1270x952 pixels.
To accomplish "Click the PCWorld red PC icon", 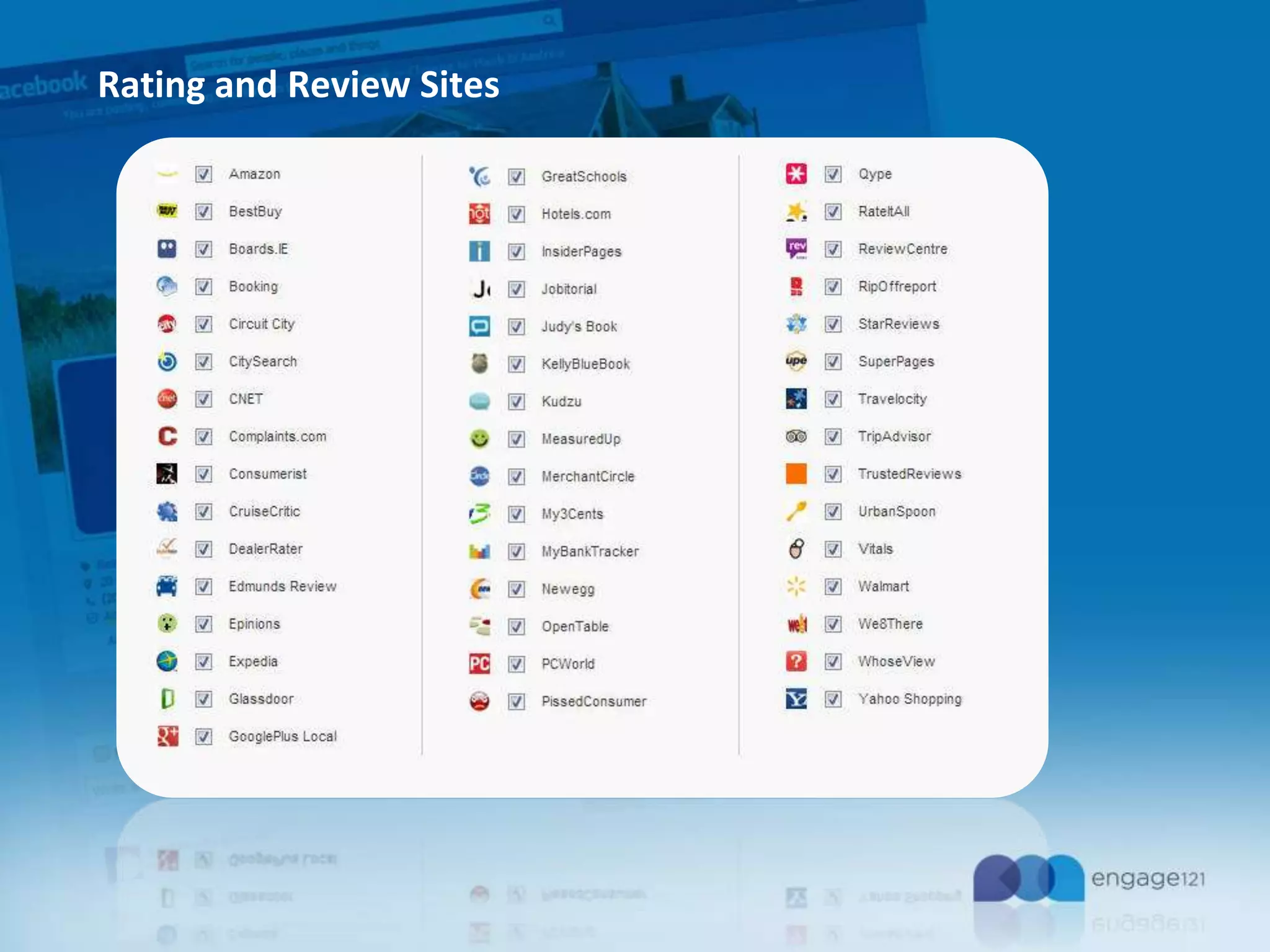I will click(x=479, y=664).
